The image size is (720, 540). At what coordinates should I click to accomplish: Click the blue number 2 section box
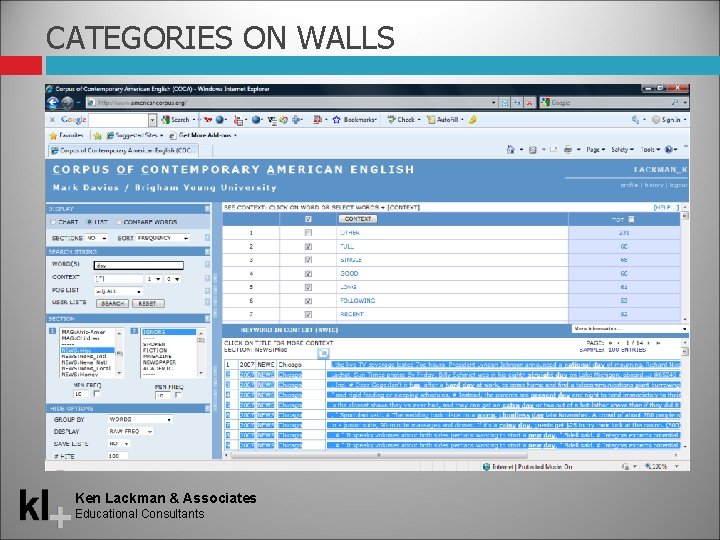pos(134,331)
